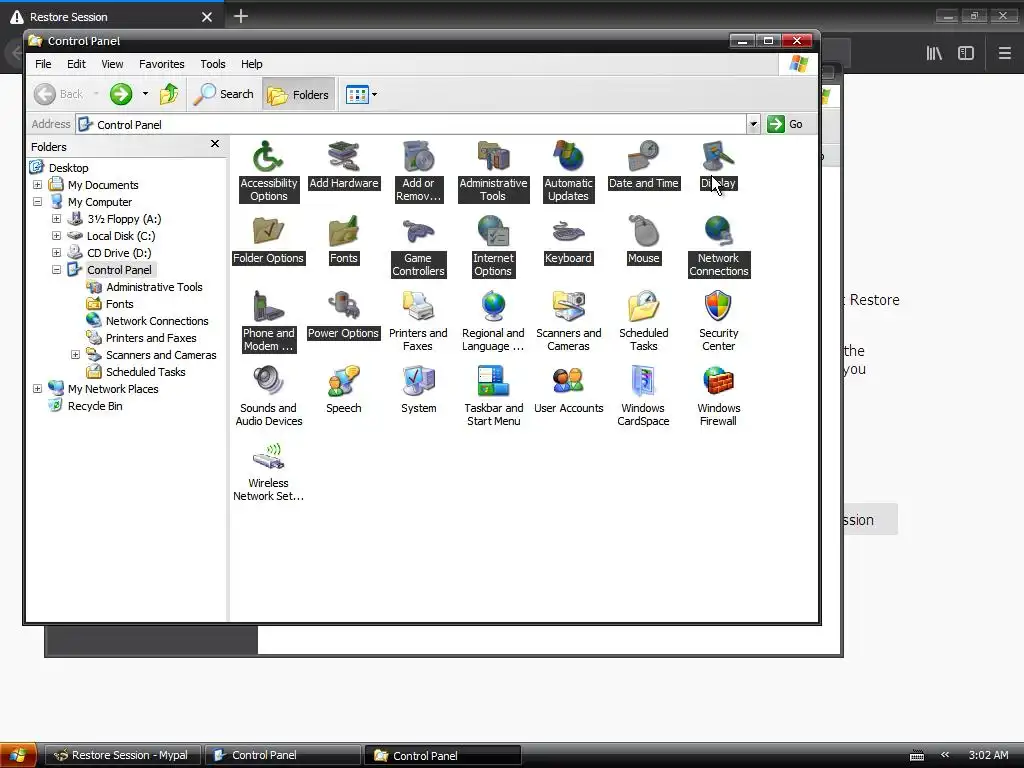Viewport: 1024px width, 768px height.
Task: Open the View menu
Action: pyautogui.click(x=112, y=64)
